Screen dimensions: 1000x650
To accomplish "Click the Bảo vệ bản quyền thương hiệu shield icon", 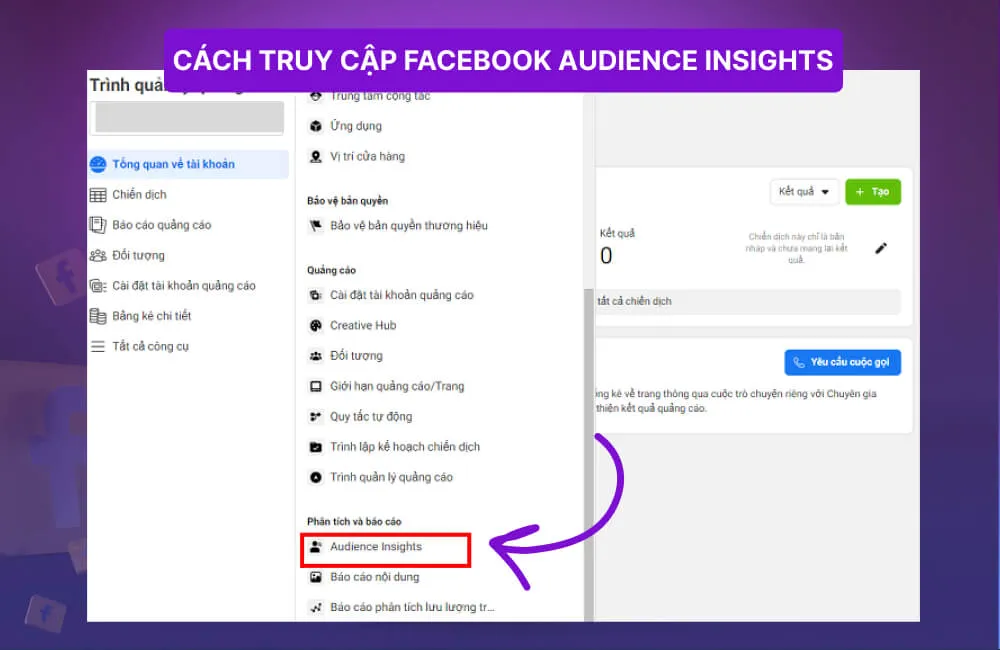I will point(315,226).
